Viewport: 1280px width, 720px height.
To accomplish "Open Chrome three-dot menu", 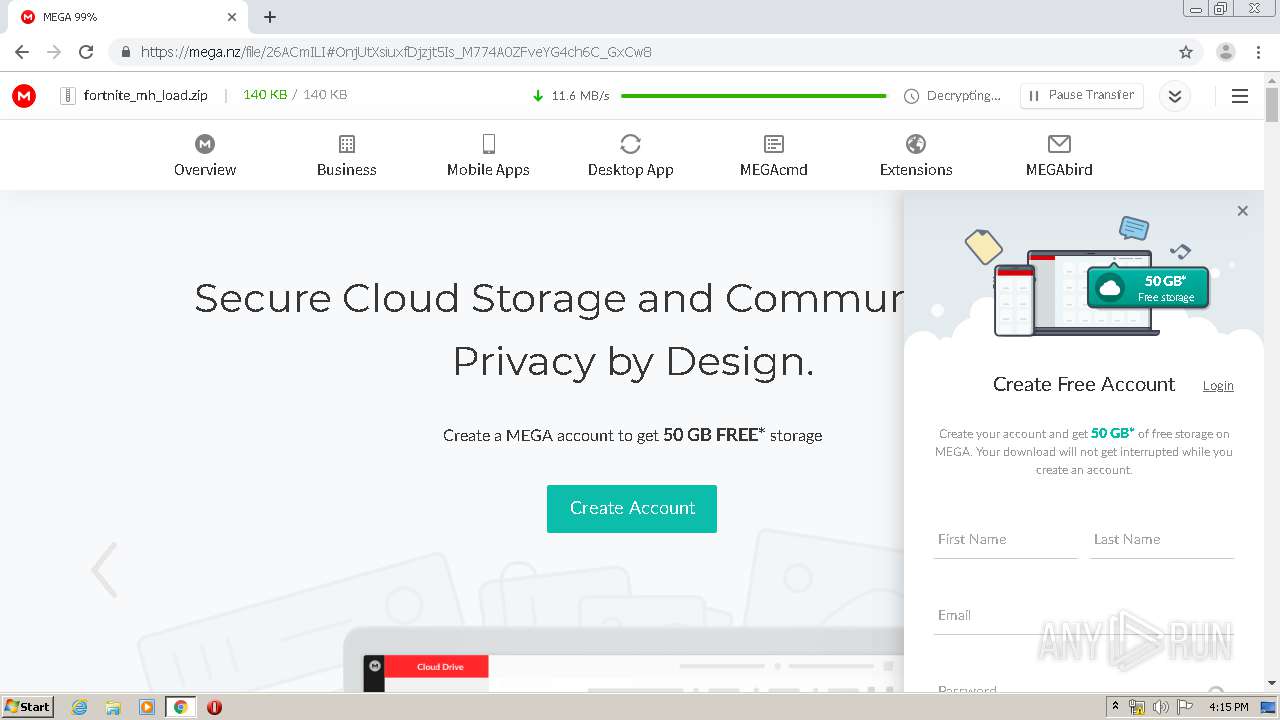I will 1259,52.
